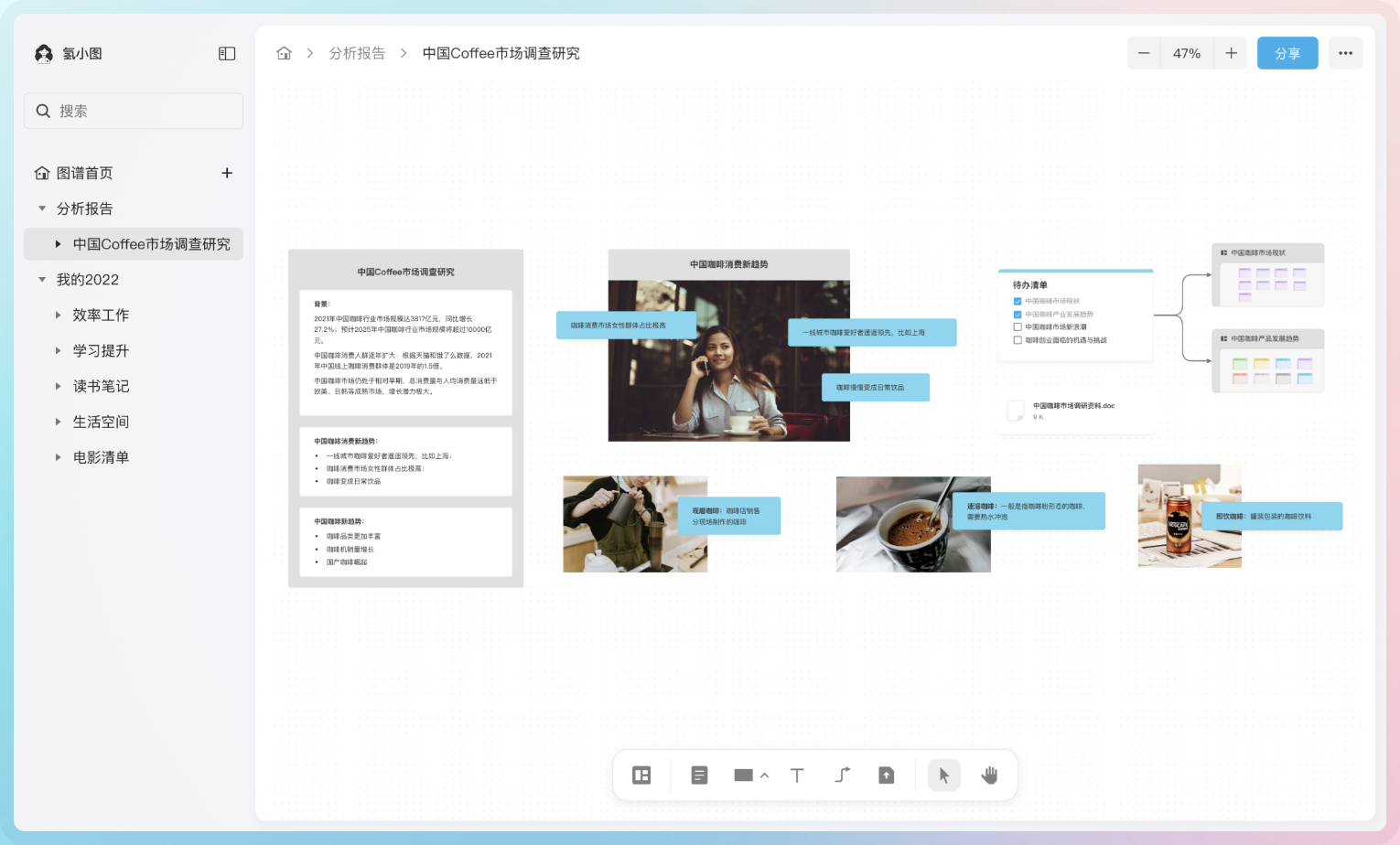
Task: Activate the hand pan tool
Action: [989, 775]
